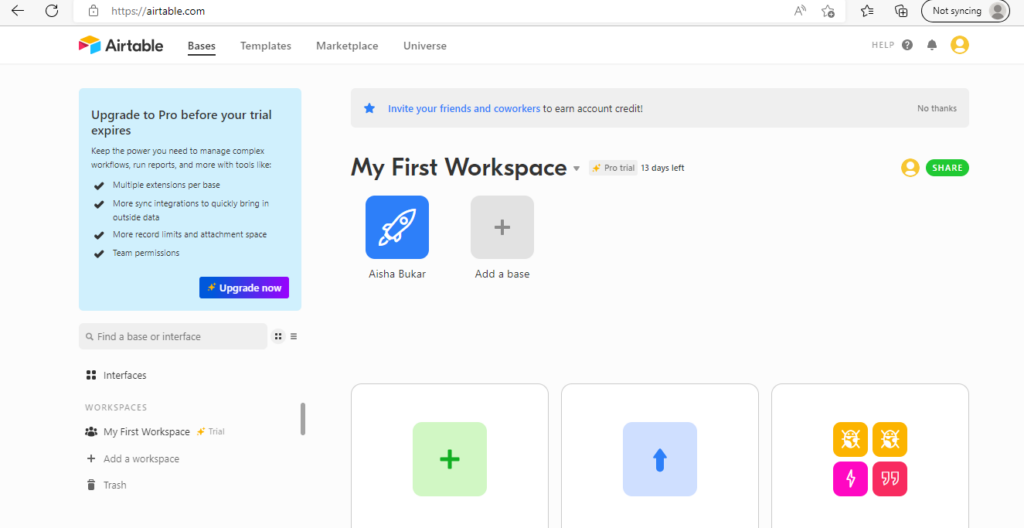Click the Aisha Bukar base name
1024x528 pixels.
point(397,274)
